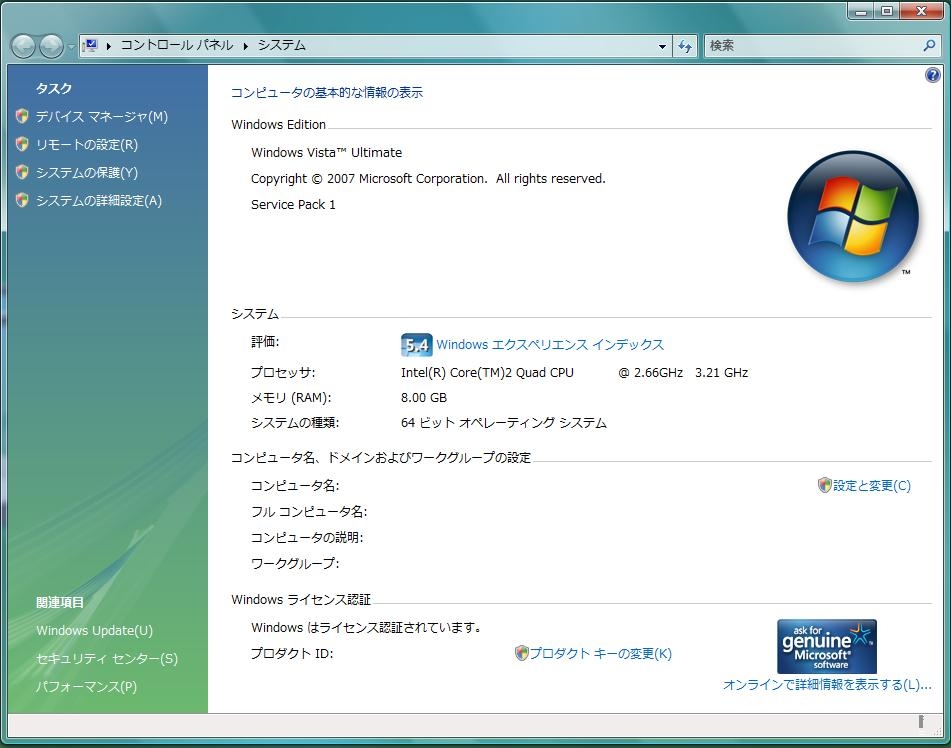Open システムの保護(Y) task link
This screenshot has height=748, width=951.
[x=87, y=172]
